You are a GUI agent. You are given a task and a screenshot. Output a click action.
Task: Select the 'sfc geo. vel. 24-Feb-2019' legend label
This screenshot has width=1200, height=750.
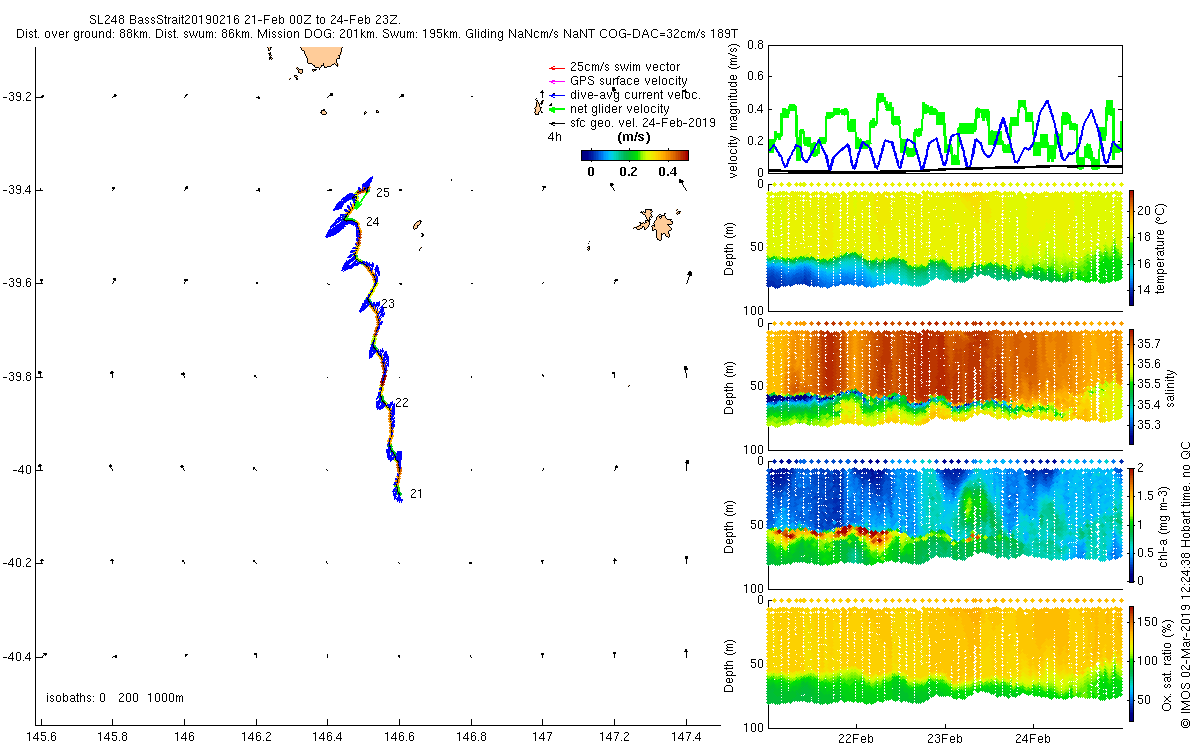[x=643, y=123]
